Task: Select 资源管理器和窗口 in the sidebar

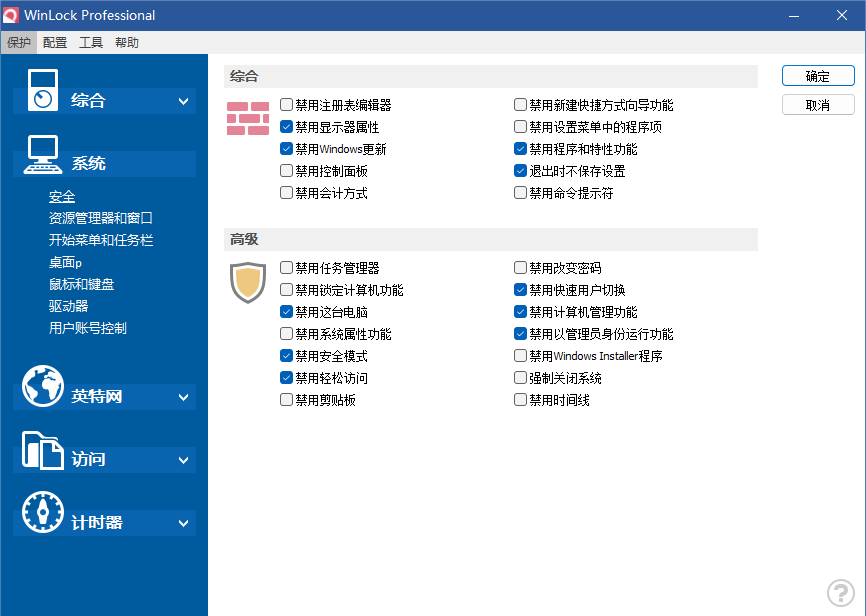Action: pyautogui.click(x=100, y=218)
